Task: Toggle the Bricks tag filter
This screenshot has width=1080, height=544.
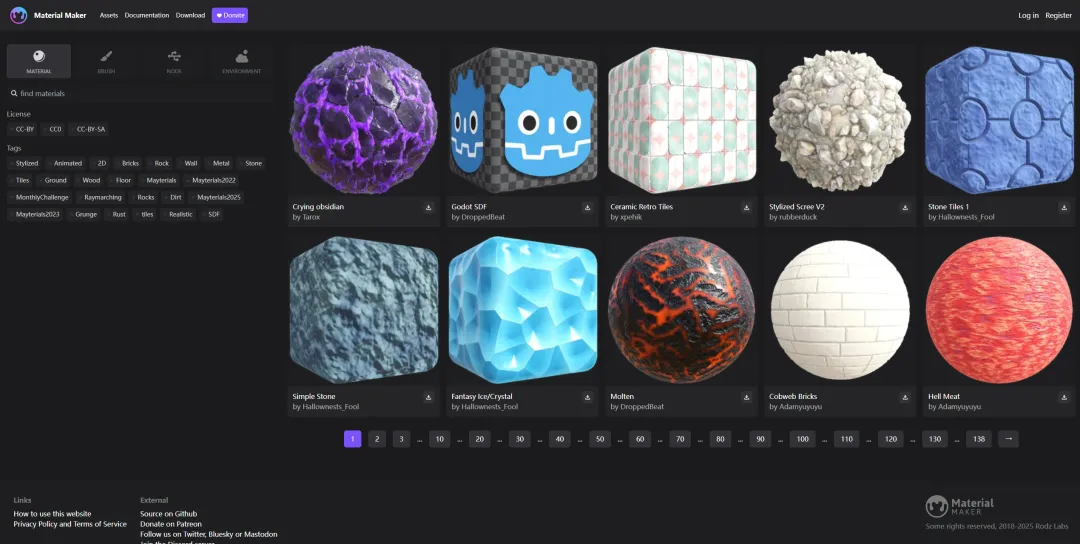Action: [128, 163]
